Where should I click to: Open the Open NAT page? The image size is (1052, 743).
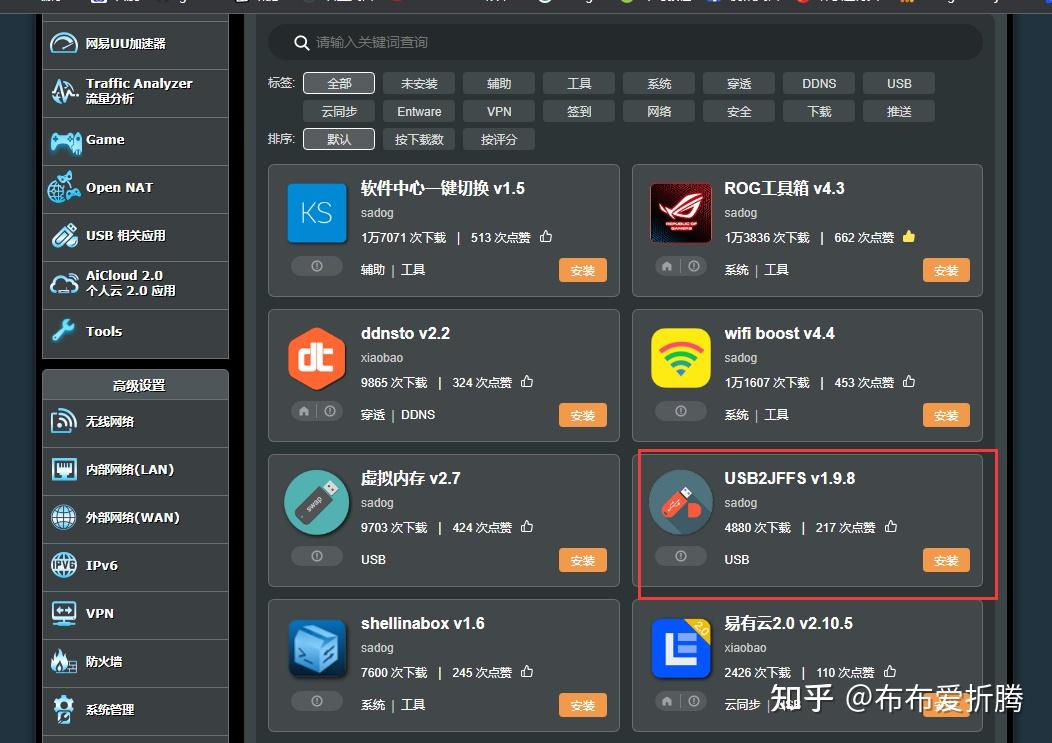click(136, 189)
